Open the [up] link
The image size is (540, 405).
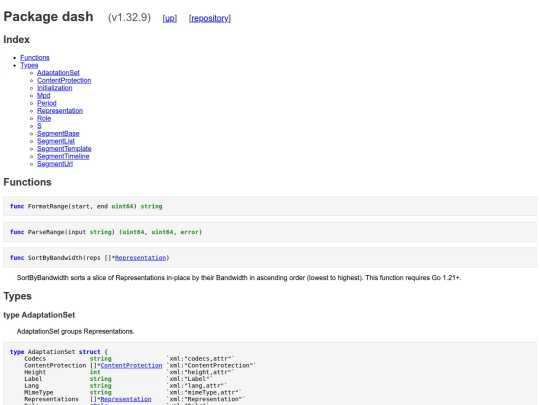point(170,18)
